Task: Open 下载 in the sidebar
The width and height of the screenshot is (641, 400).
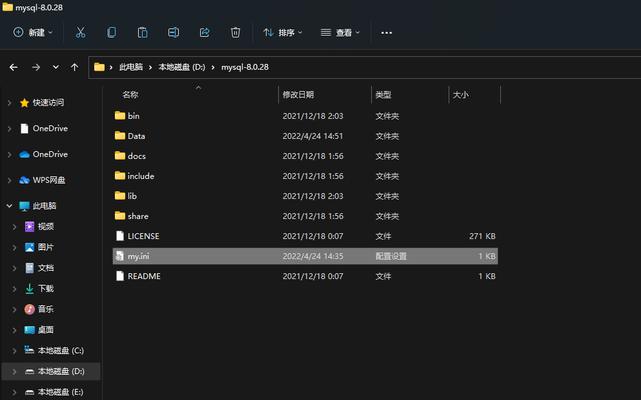Action: (x=46, y=288)
